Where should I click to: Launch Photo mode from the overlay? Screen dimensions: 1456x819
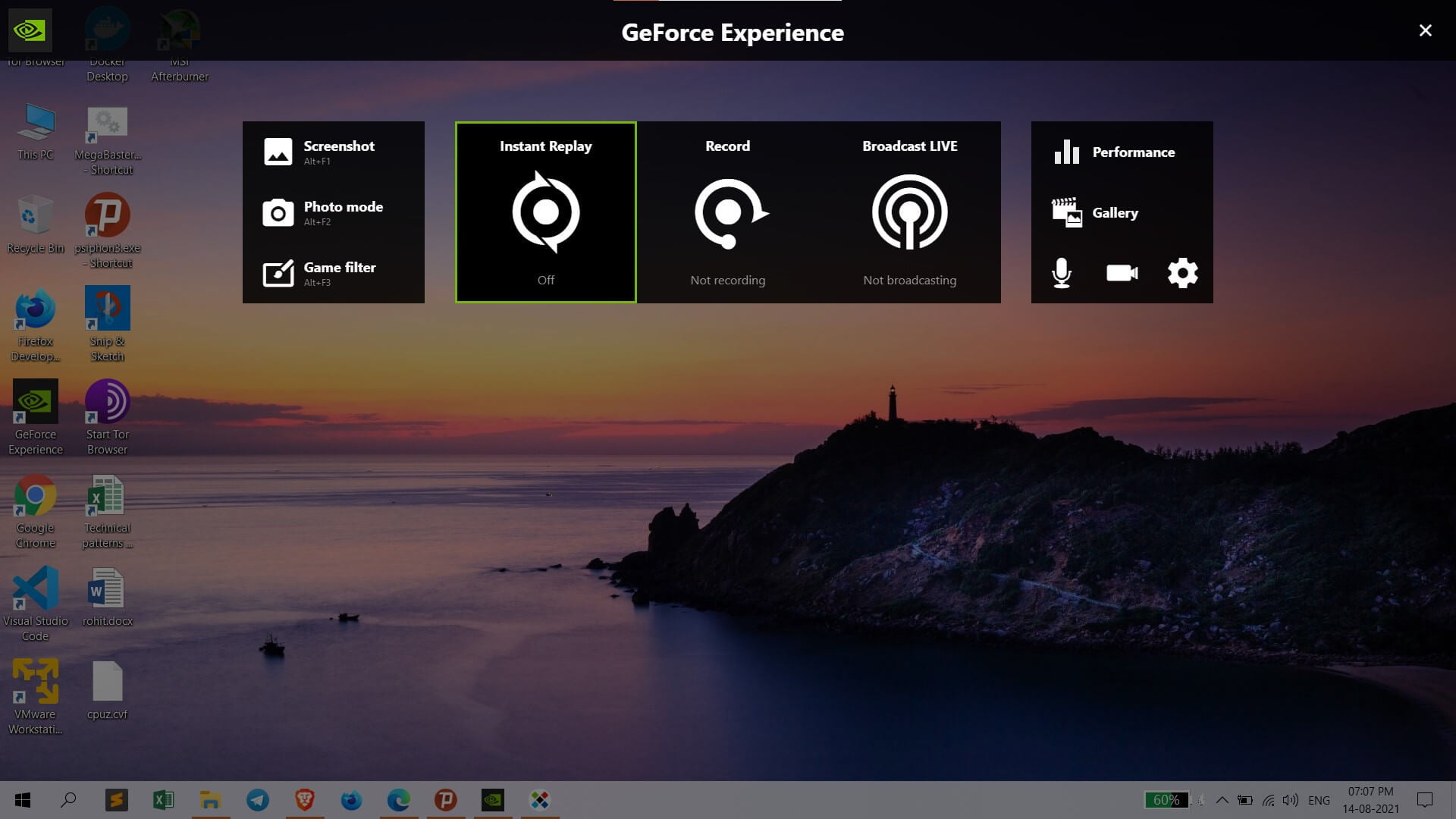pos(334,212)
